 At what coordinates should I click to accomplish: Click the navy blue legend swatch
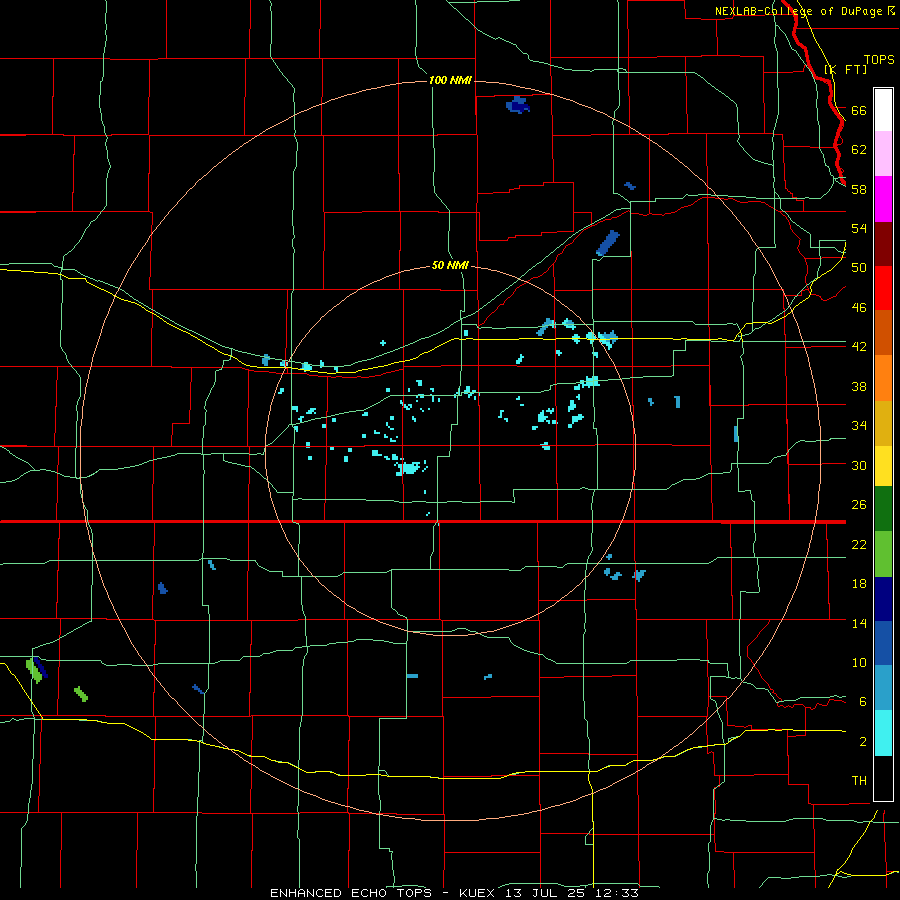tap(883, 599)
